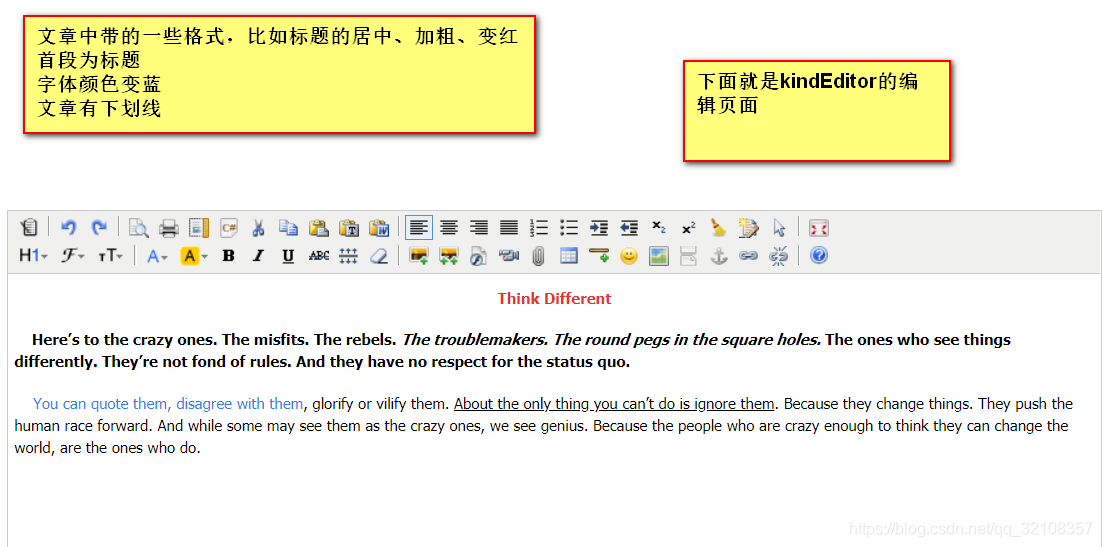Attach a file with the paperclip icon
The width and height of the screenshot is (1102, 547).
click(538, 256)
